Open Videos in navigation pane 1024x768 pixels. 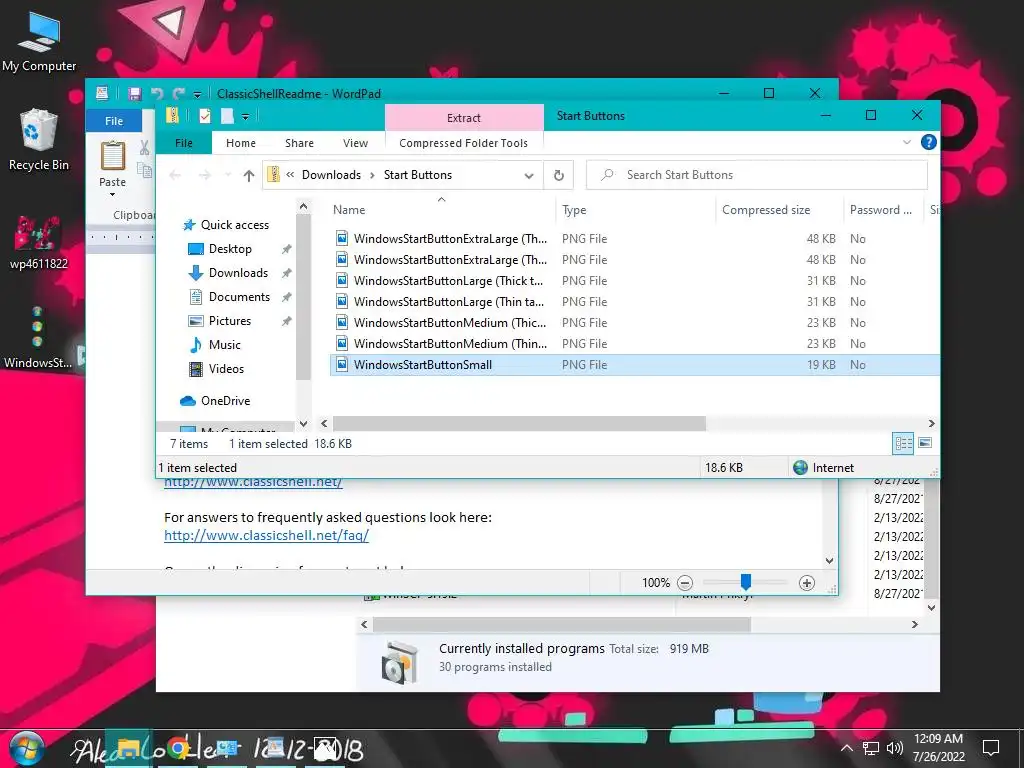(x=216, y=369)
